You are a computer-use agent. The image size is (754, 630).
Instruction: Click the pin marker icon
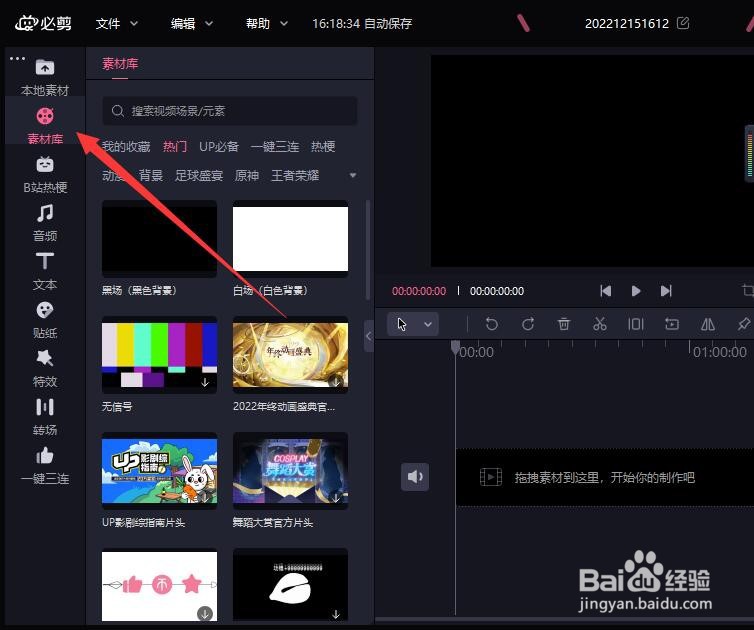tap(743, 324)
